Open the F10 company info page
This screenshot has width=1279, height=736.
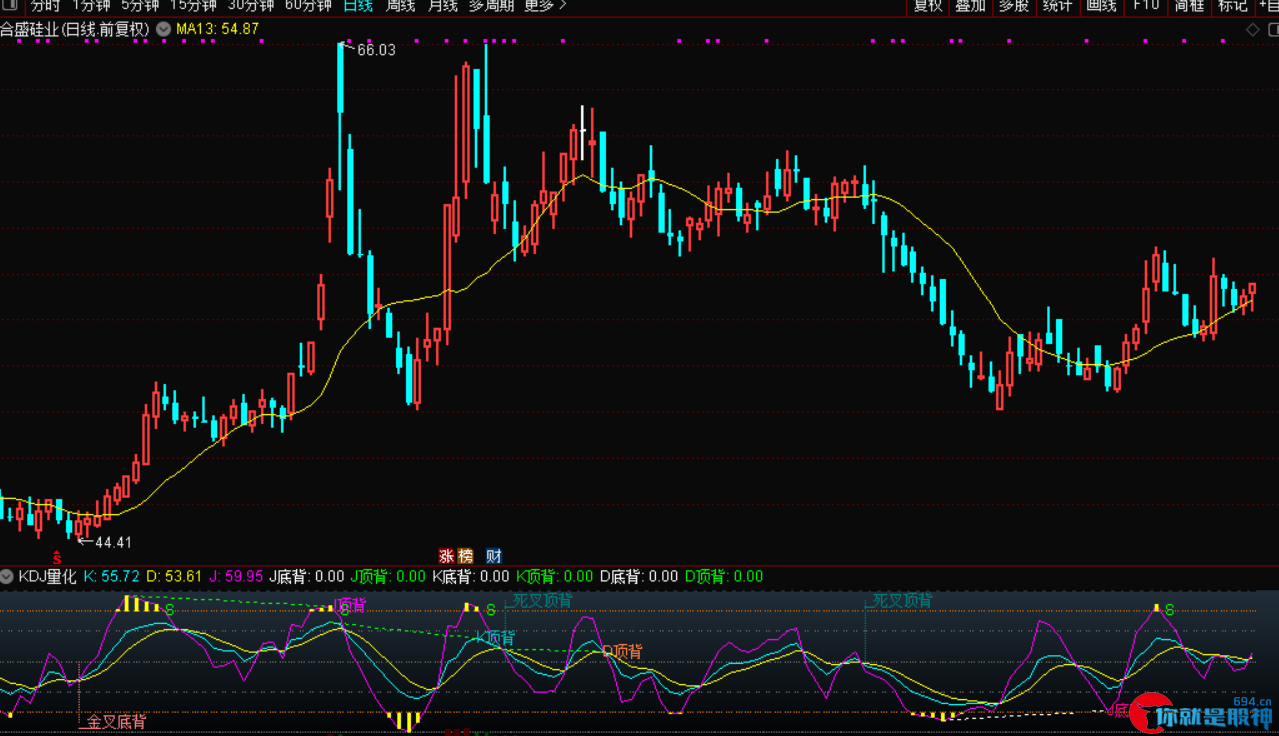(1146, 5)
